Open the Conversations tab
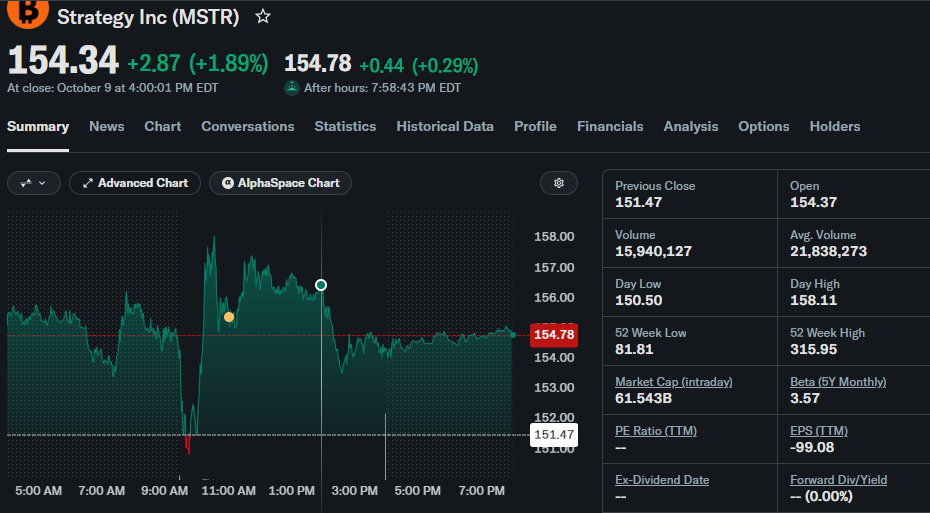This screenshot has width=930, height=513. click(x=248, y=126)
